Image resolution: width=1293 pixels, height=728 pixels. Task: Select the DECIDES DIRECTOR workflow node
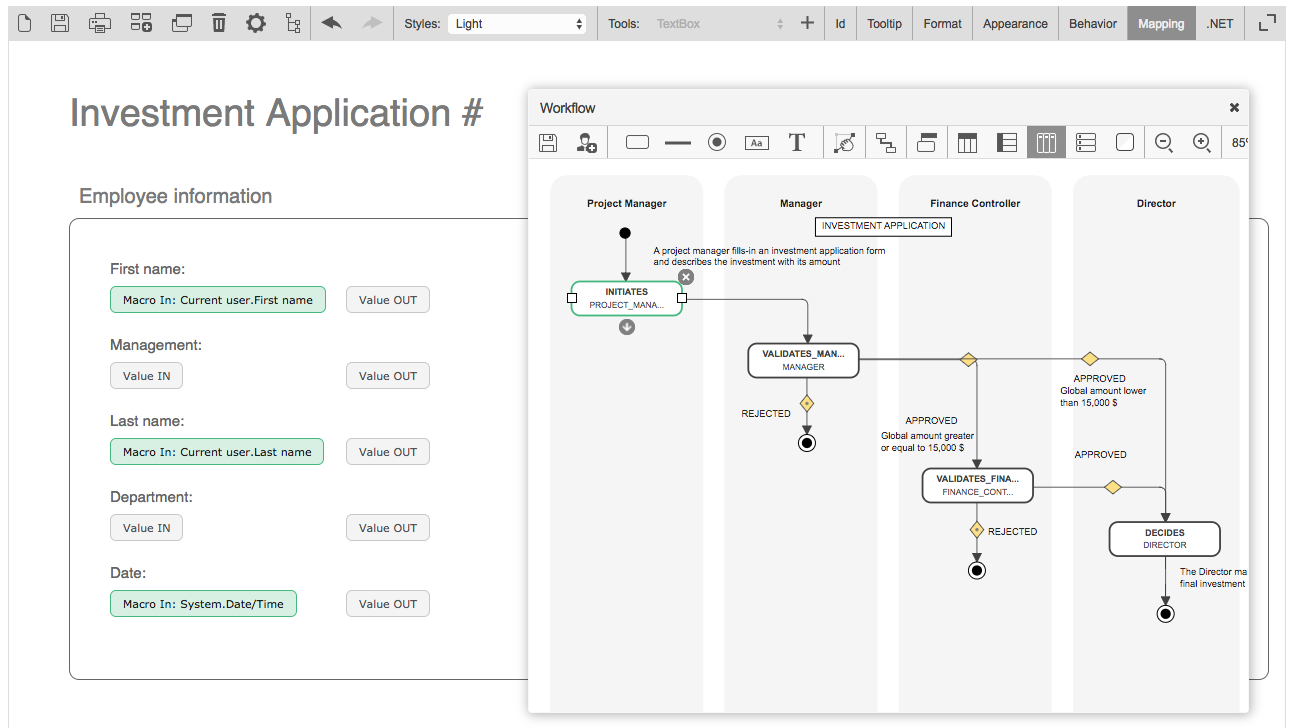click(1164, 539)
